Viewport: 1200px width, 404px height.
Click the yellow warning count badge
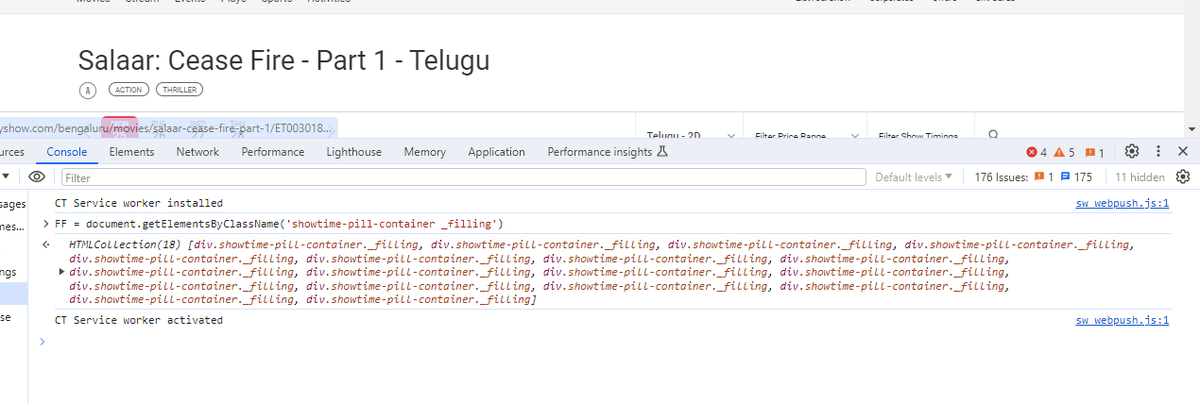point(1065,152)
